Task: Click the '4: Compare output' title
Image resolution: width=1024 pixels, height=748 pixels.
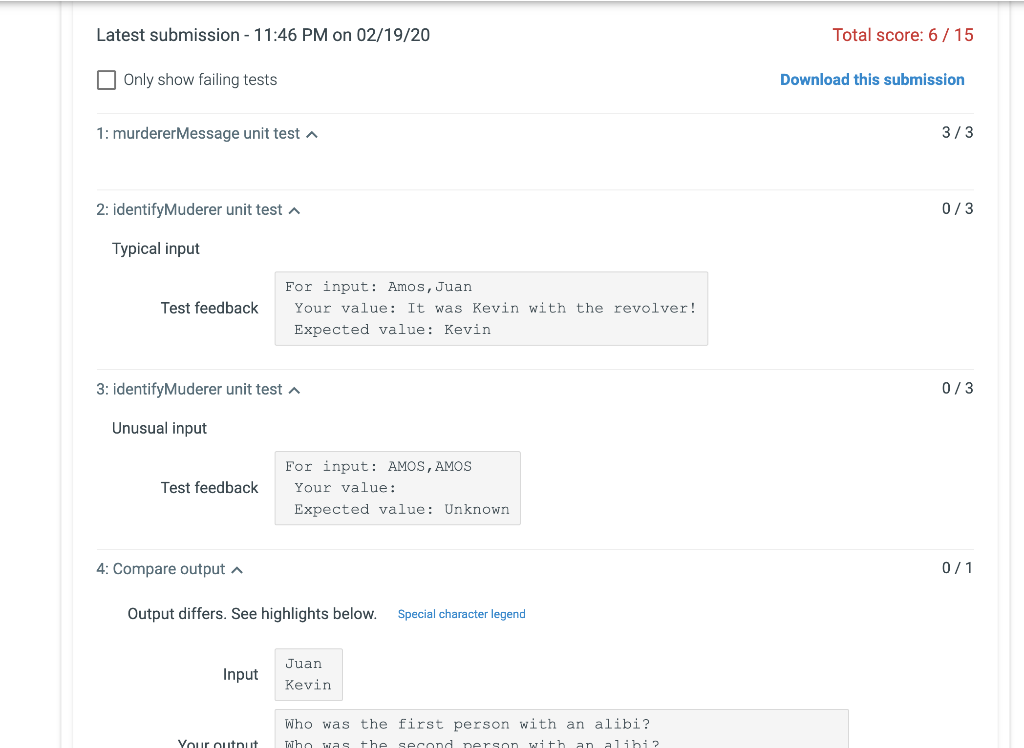Action: point(161,569)
